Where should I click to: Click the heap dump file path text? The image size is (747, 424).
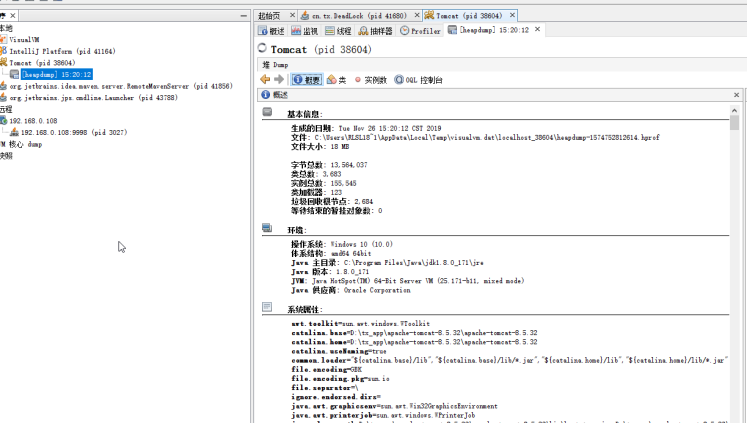(487, 138)
